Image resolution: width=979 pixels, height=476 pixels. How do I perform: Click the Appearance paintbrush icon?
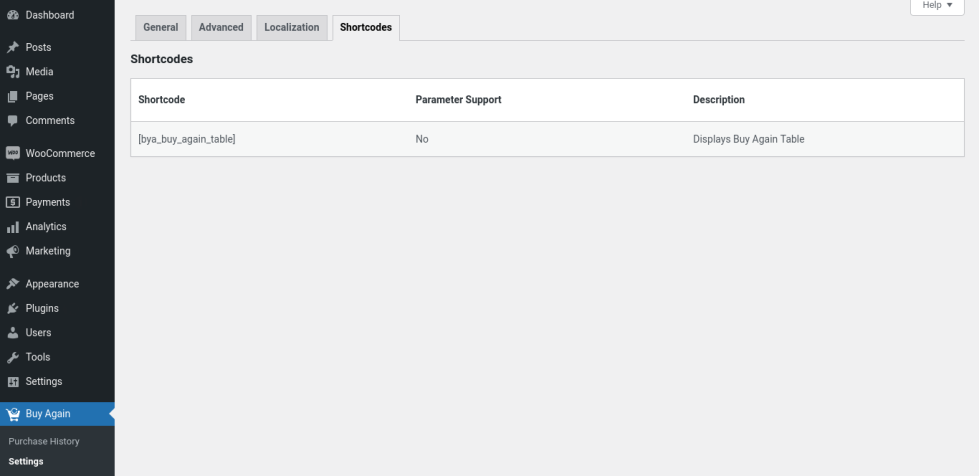click(x=13, y=284)
